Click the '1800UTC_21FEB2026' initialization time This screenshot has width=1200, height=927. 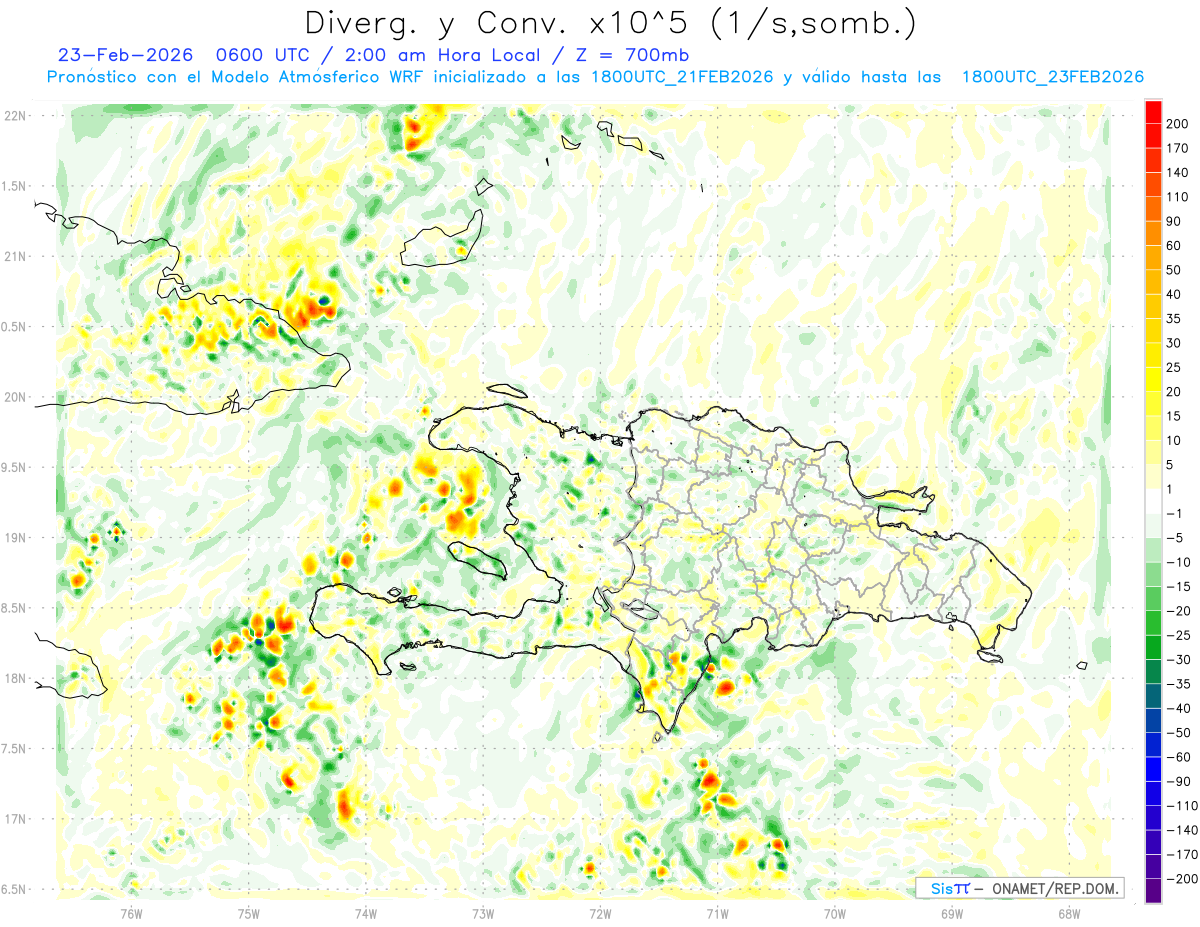(x=682, y=77)
